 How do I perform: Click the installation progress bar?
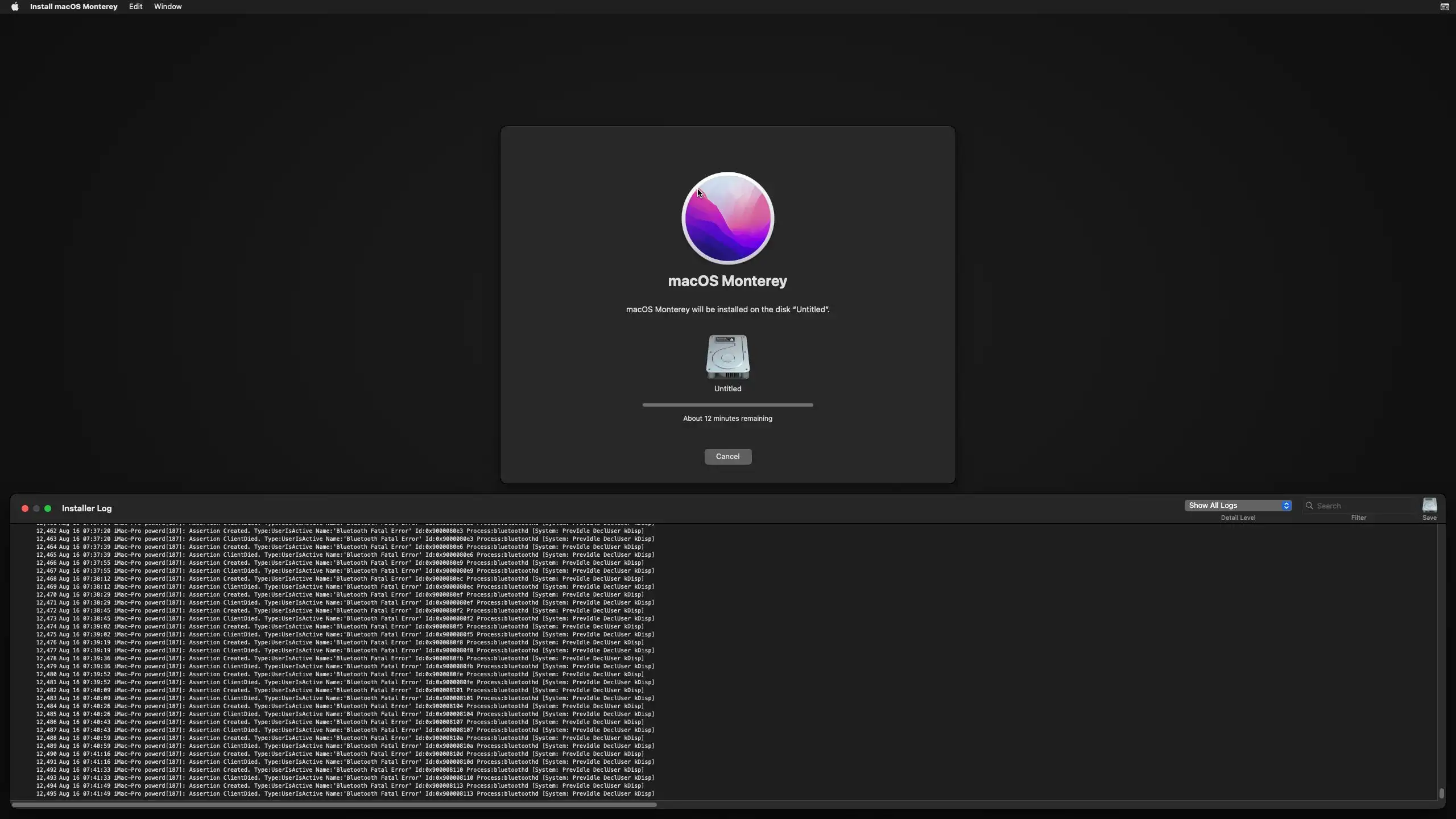727,405
